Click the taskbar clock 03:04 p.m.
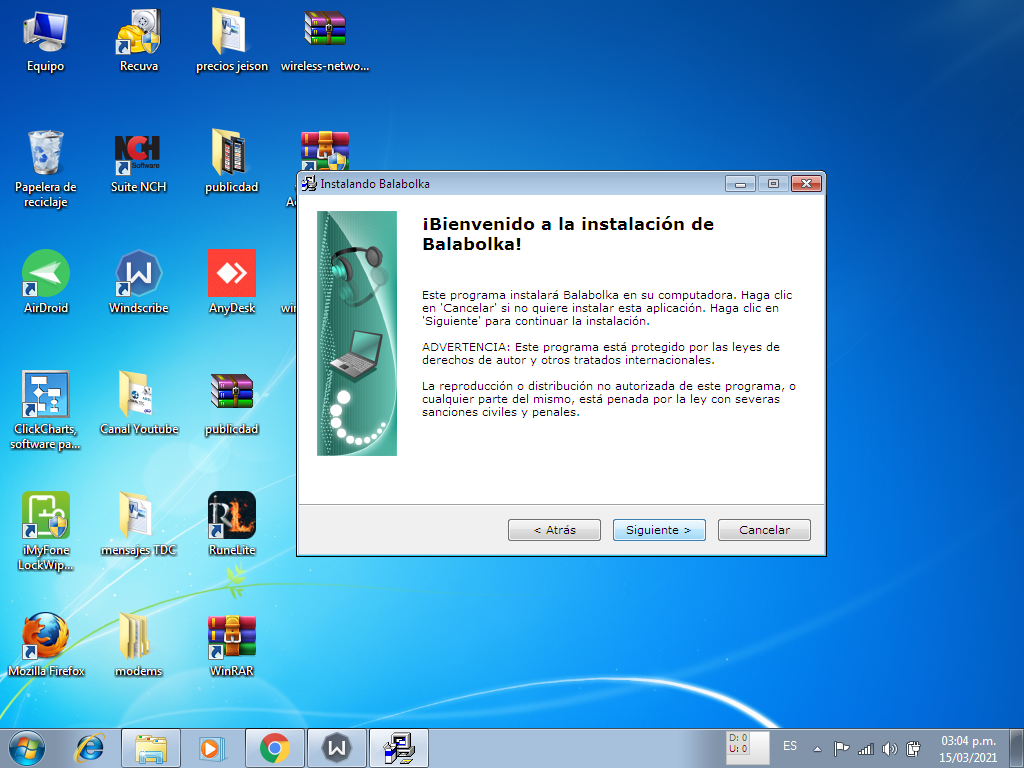 968,749
